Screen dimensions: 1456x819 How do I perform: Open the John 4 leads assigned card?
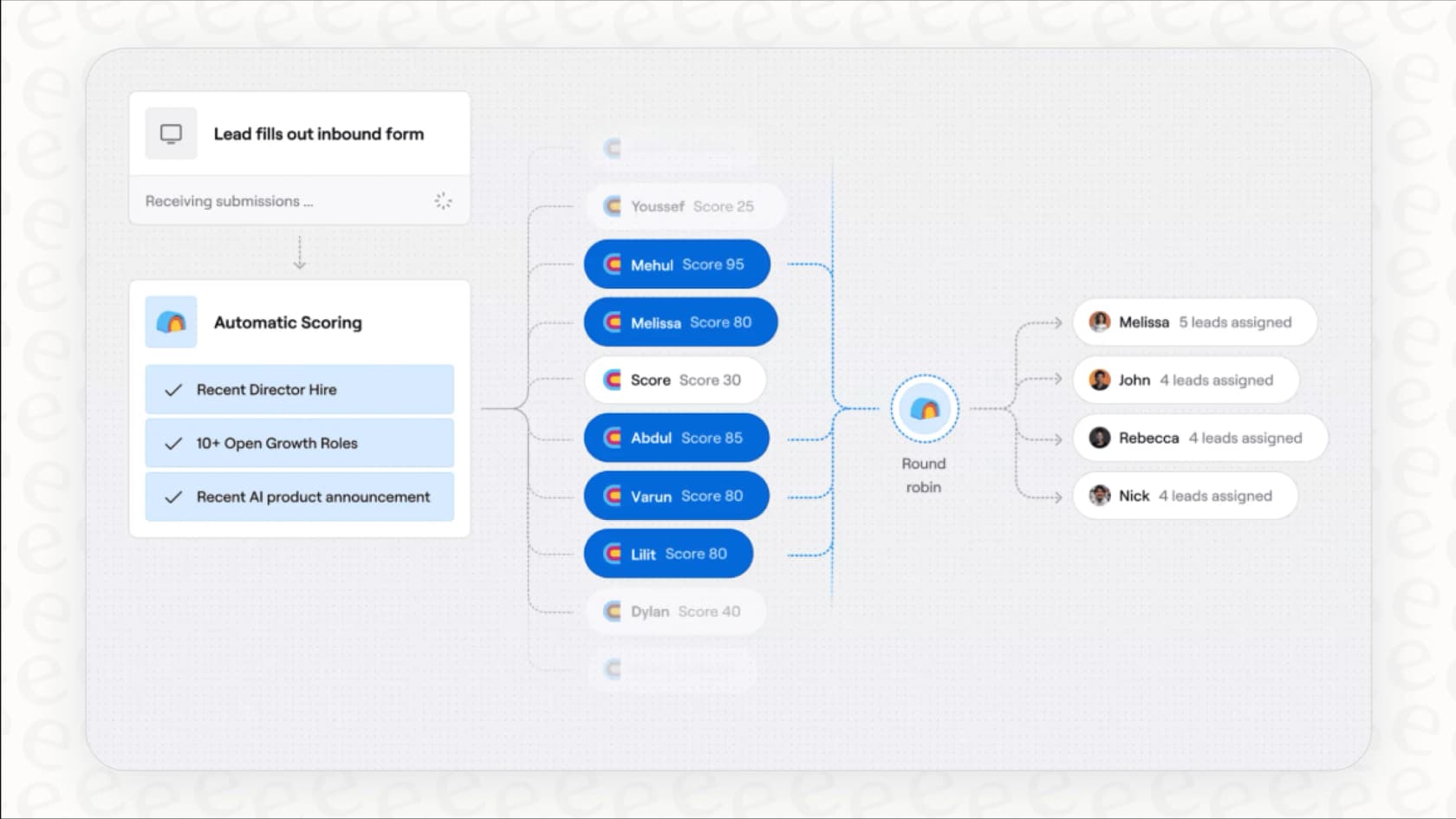pos(1186,380)
